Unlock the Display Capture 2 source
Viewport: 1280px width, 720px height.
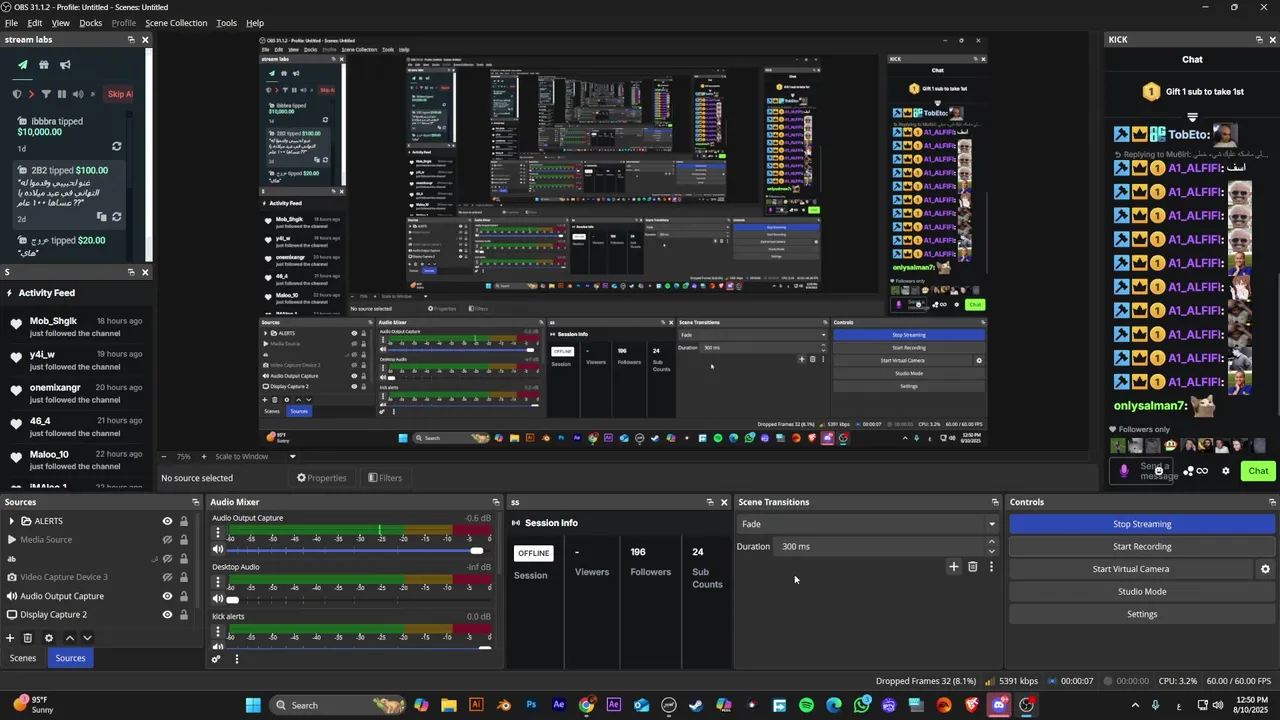coord(184,615)
